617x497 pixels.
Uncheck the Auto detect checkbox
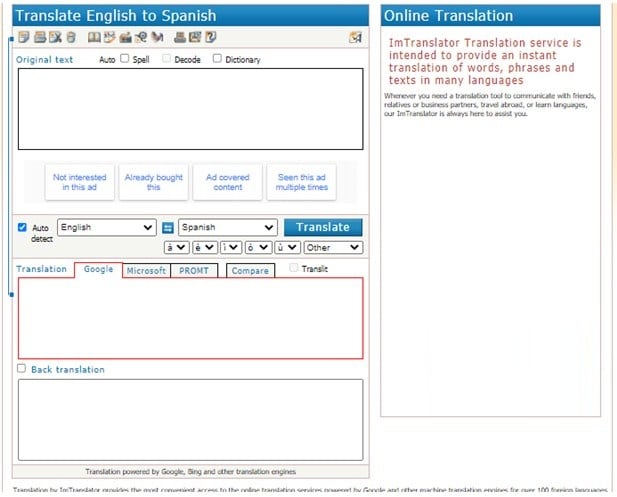[x=22, y=227]
